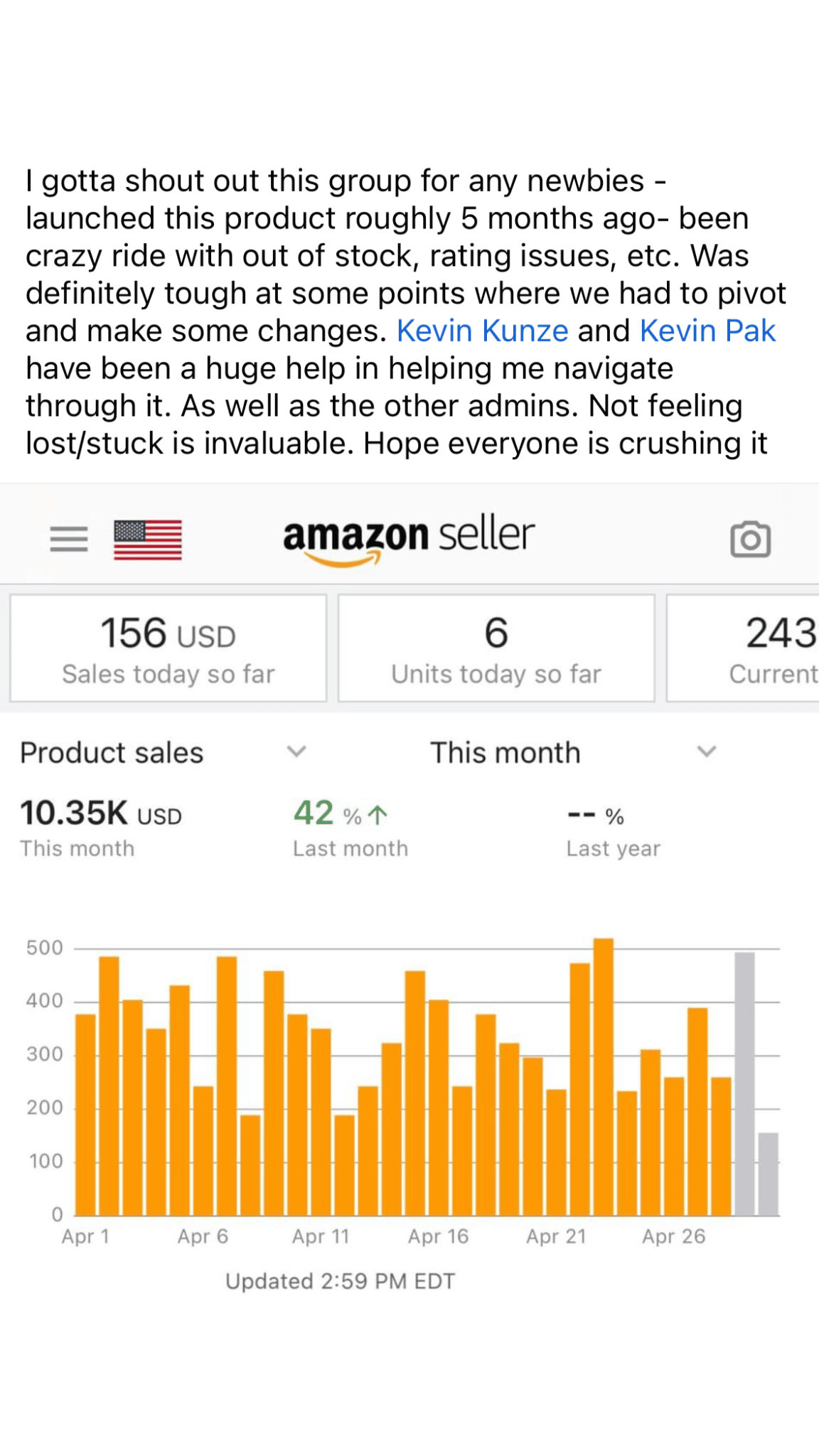This screenshot has height=1456, width=819.
Task: Tap the tallest orange bar in chart
Action: click(x=603, y=1077)
